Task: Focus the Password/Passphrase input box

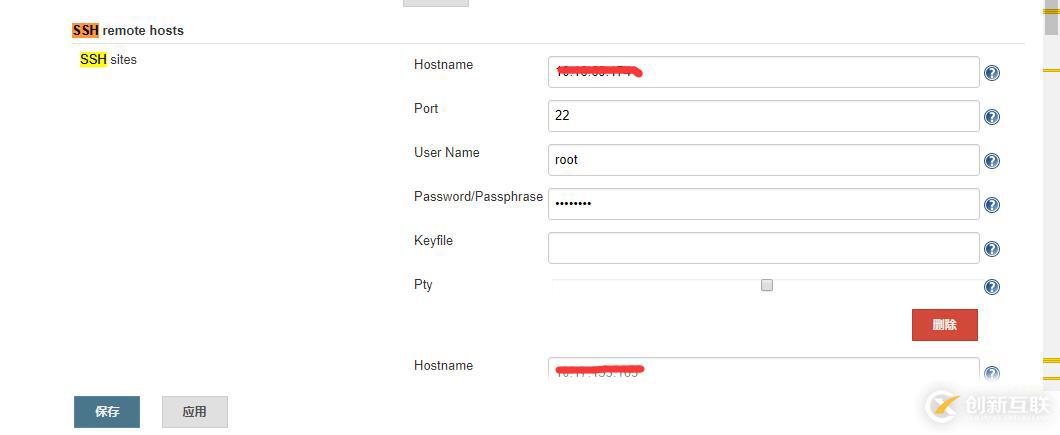Action: (763, 204)
